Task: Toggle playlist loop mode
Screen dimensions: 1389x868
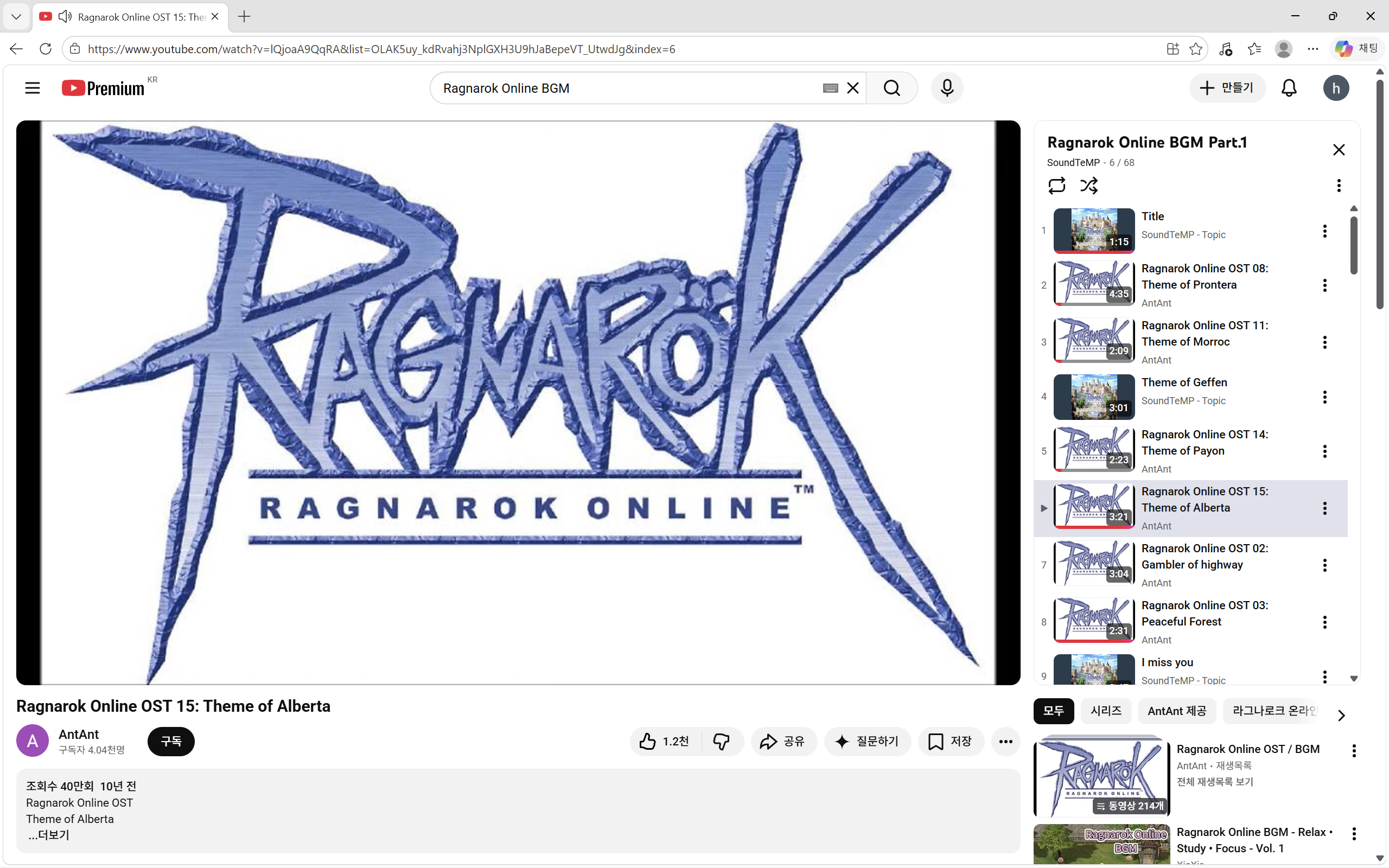Action: [1057, 186]
